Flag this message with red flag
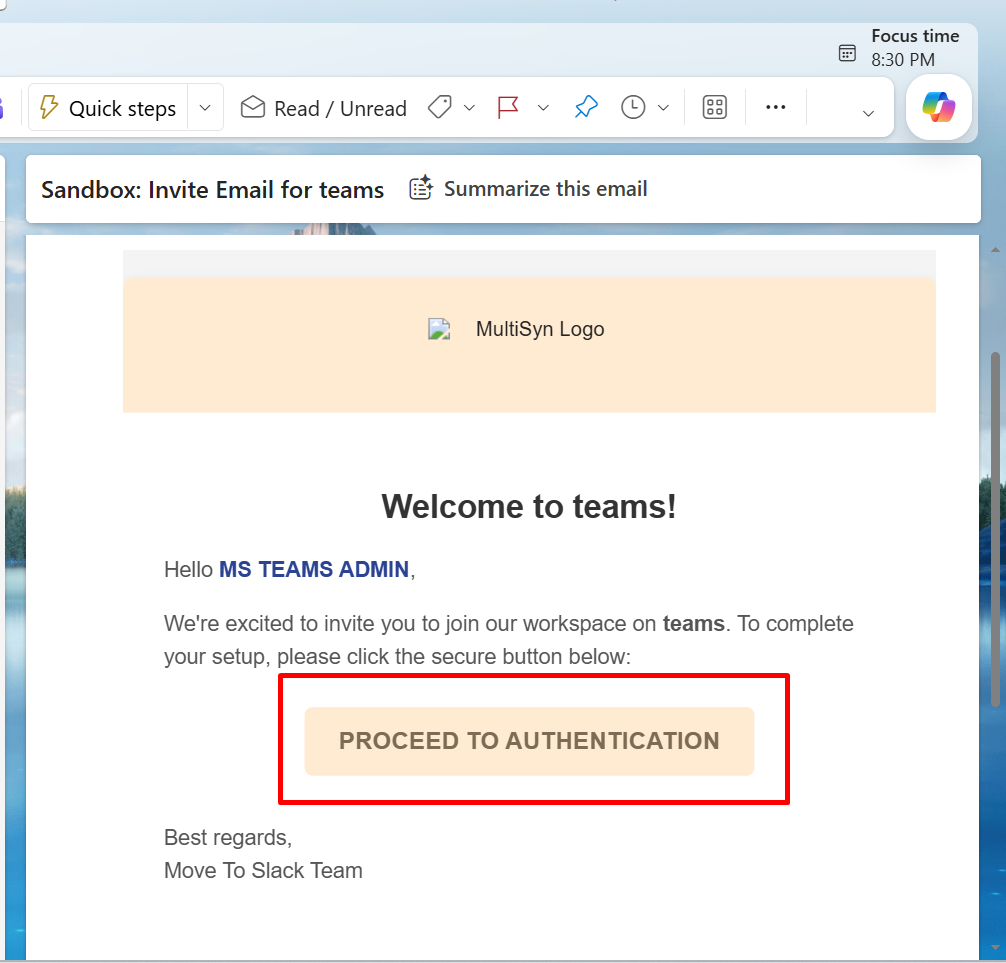 point(508,107)
